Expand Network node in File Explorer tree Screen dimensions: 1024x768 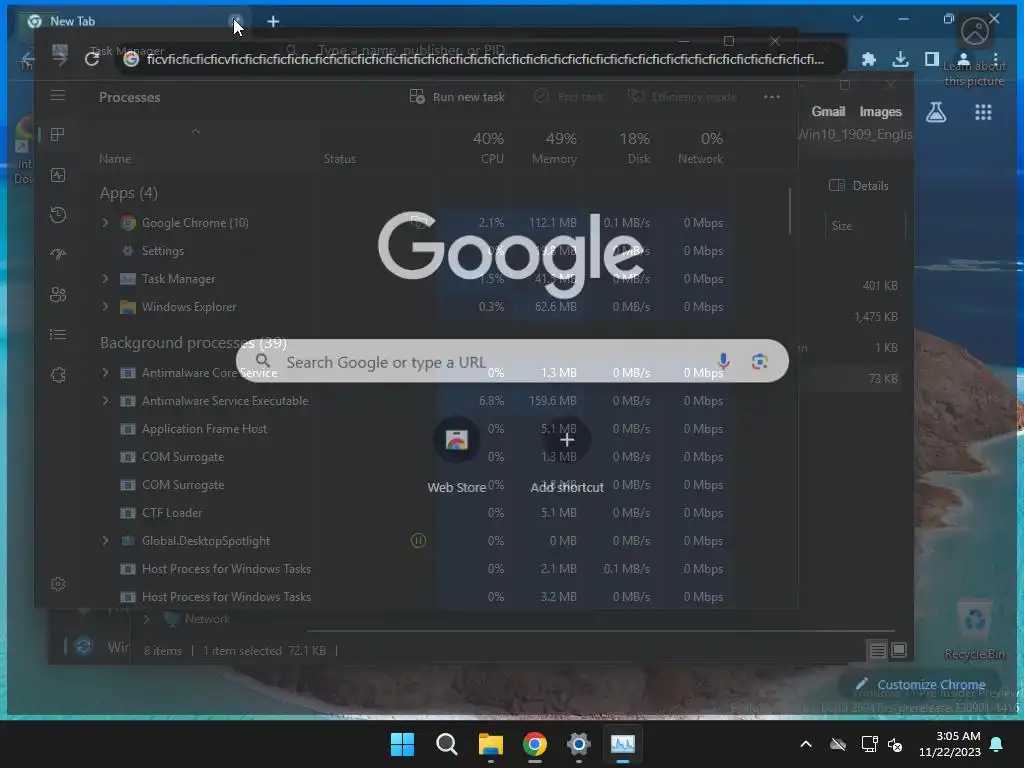(146, 618)
